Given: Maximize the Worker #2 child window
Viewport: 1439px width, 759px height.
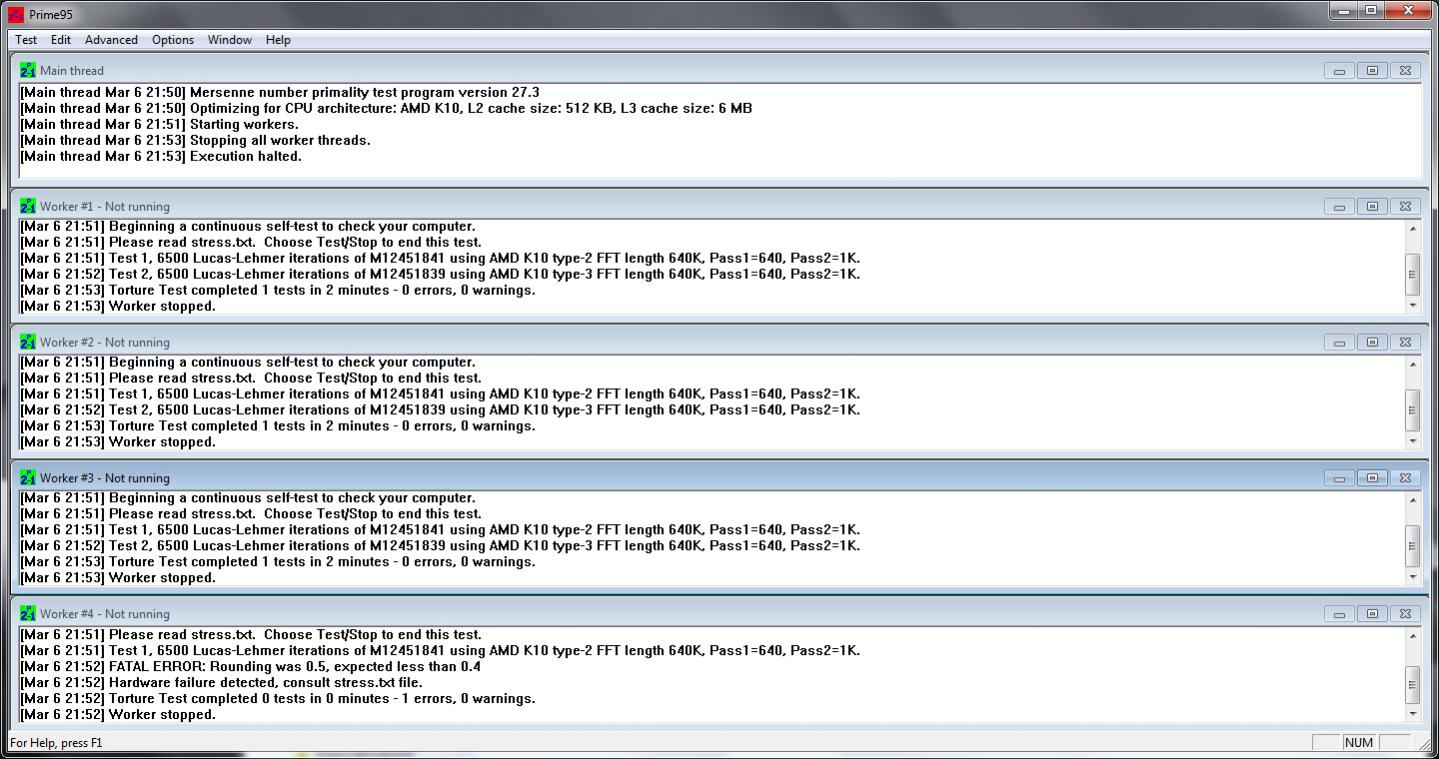Looking at the screenshot, I should point(1372,343).
